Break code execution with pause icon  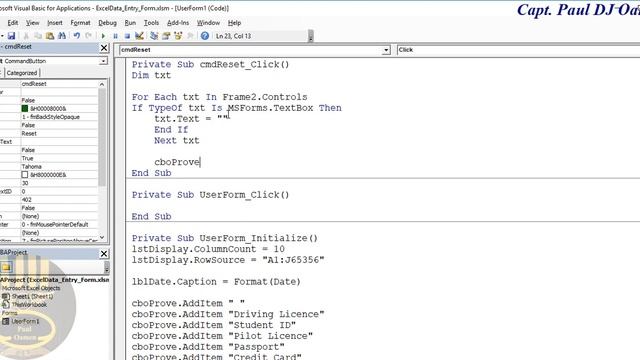[x=115, y=36]
